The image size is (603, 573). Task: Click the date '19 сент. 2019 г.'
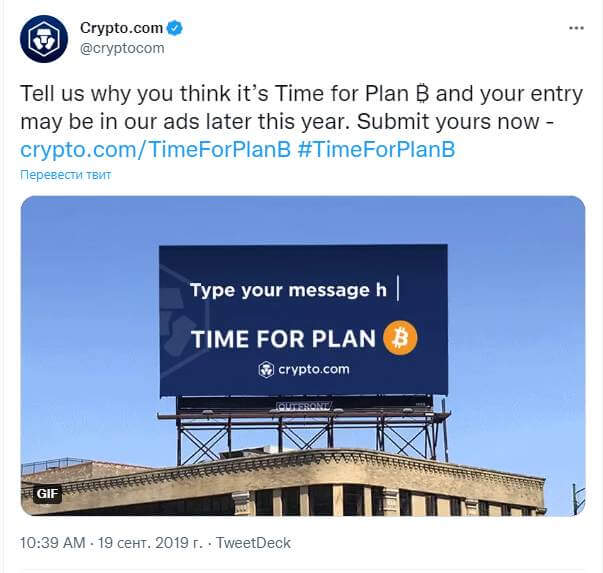(150, 543)
